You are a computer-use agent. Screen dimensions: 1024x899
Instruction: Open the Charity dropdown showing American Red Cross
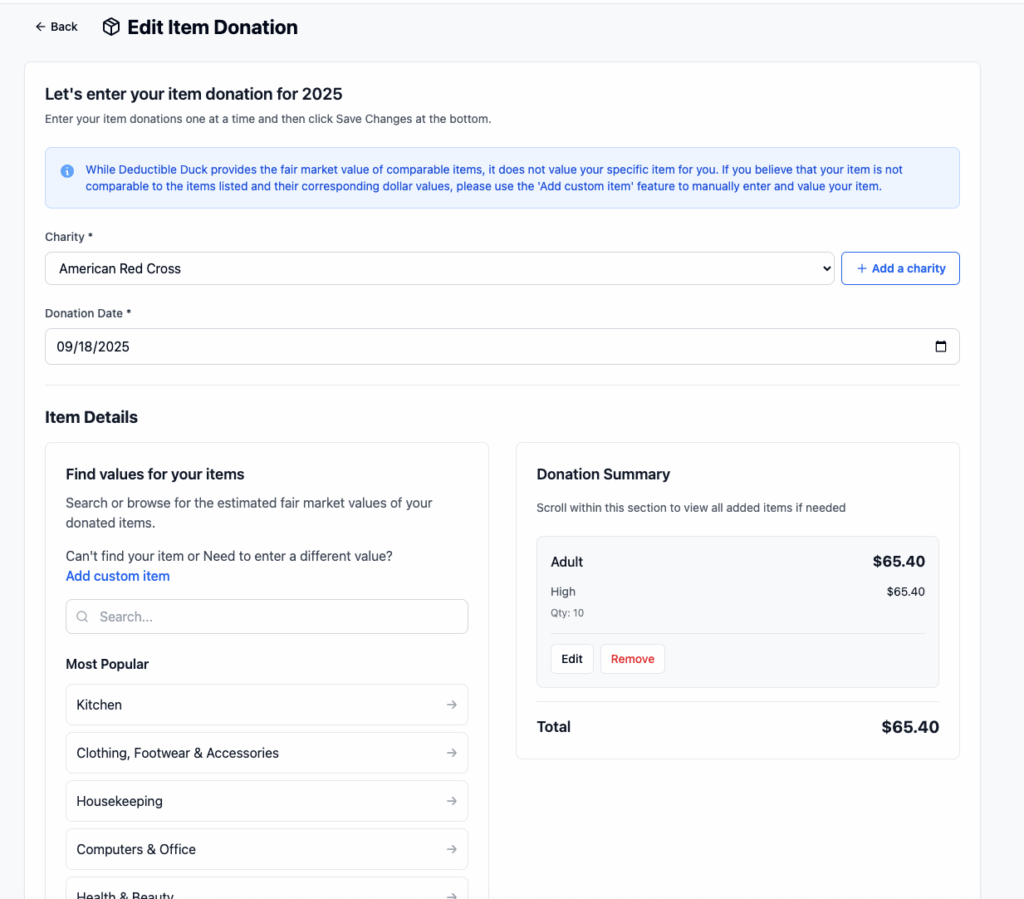point(438,268)
